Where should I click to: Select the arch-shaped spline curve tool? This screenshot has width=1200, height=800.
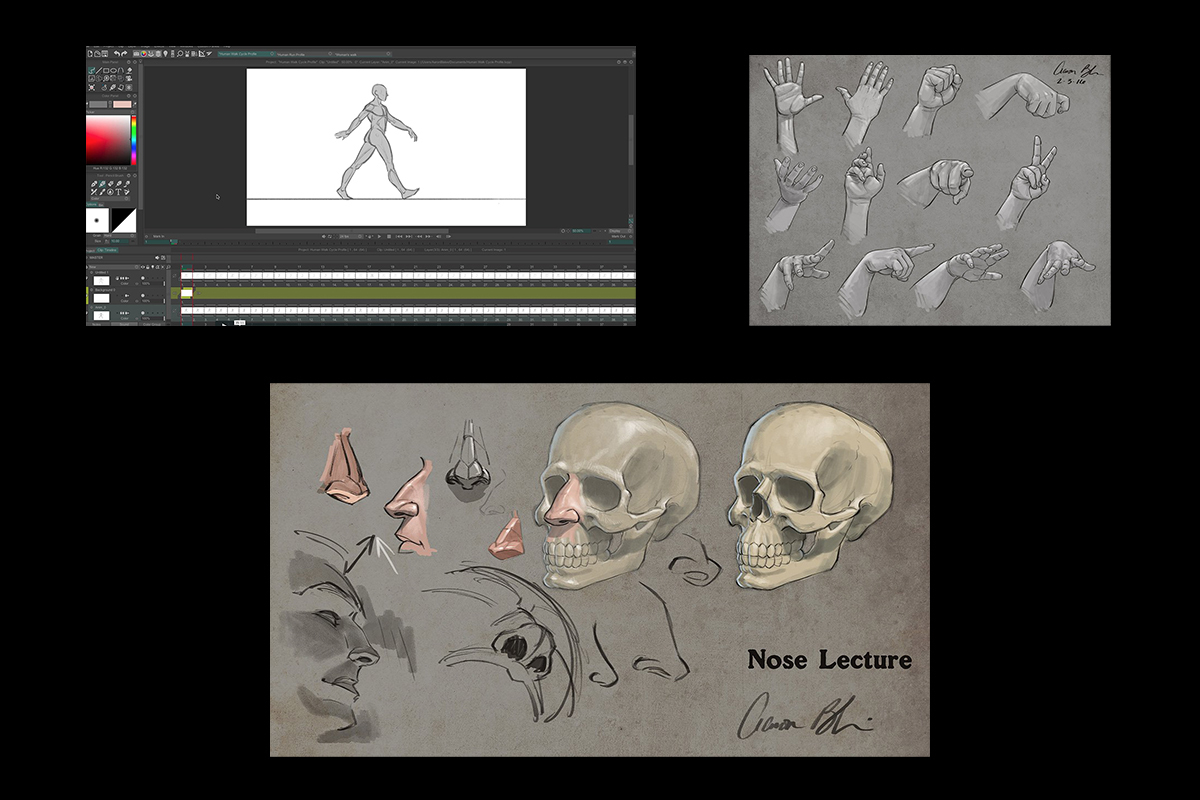(121, 71)
